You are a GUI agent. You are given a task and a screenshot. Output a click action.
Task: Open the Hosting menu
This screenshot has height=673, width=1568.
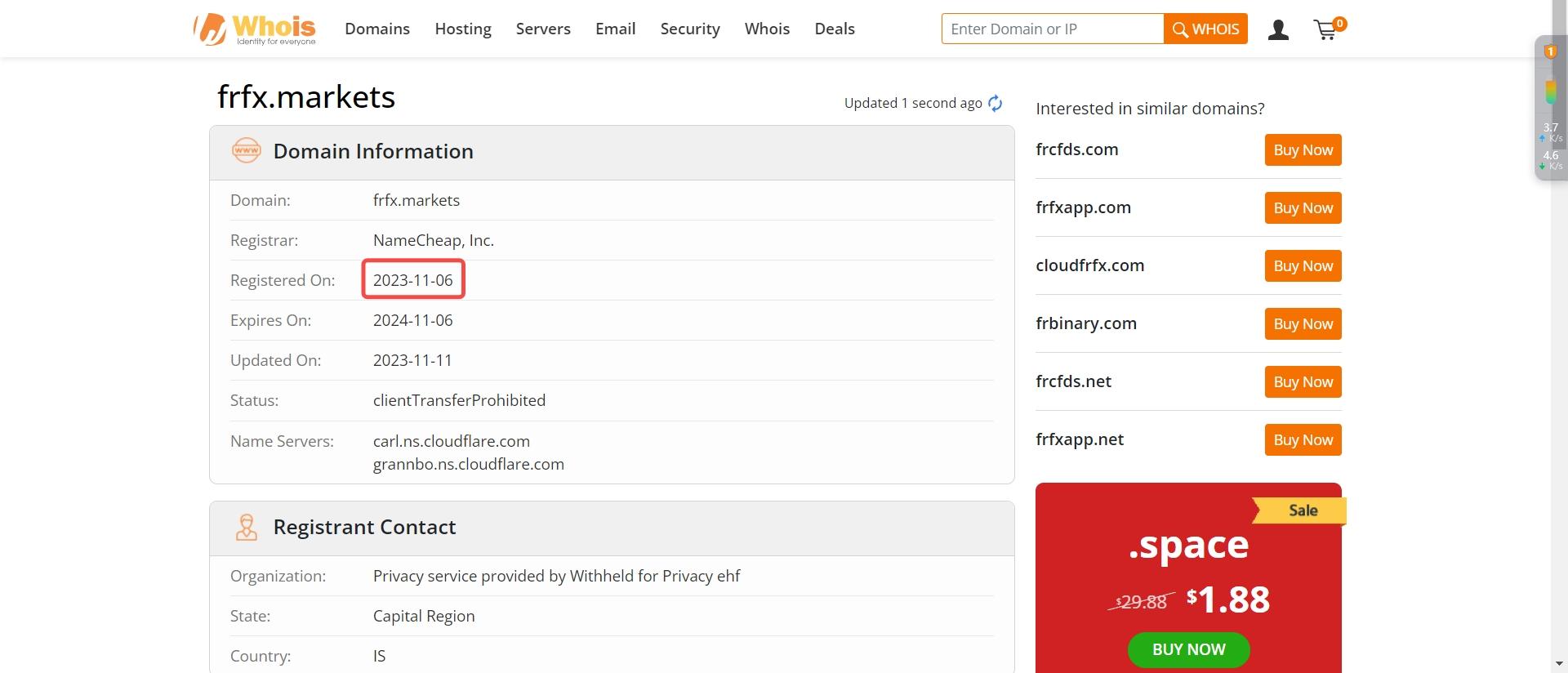[463, 29]
